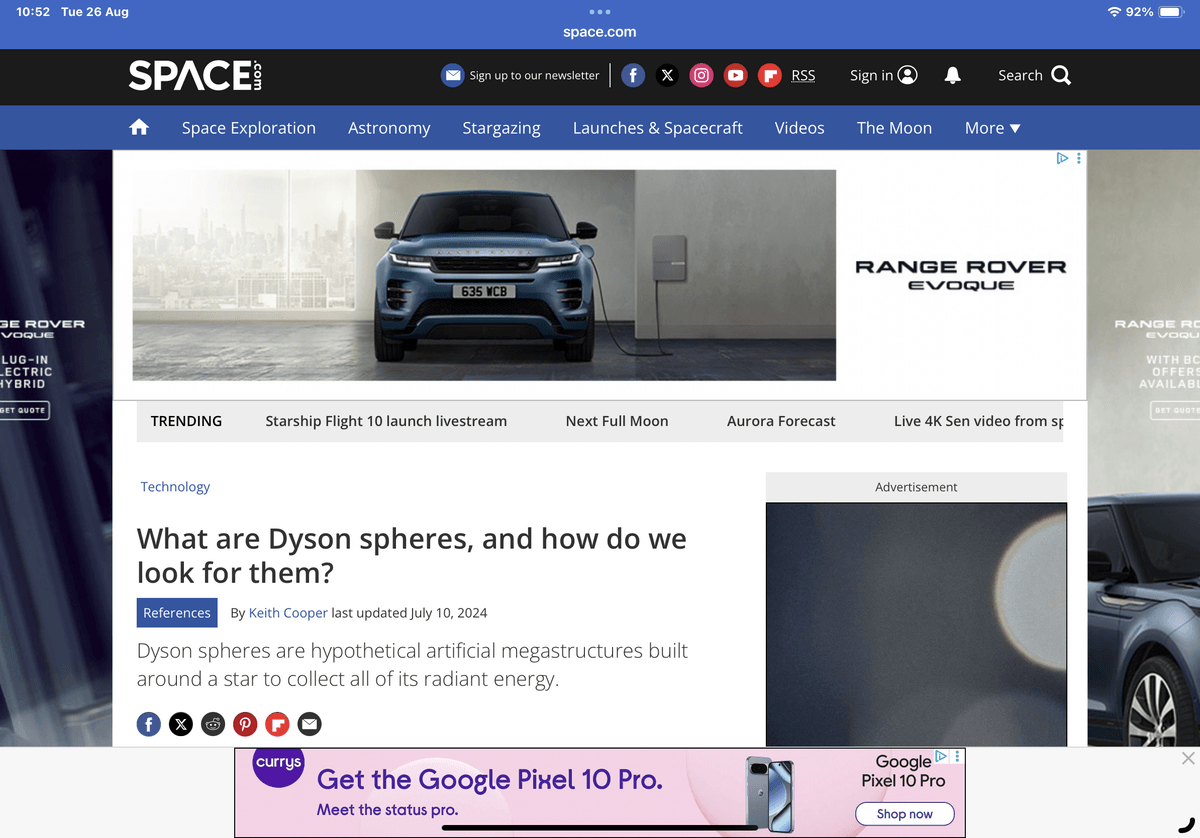Open the Launches & Spacecraft section
The image size is (1200, 838).
[x=658, y=128]
